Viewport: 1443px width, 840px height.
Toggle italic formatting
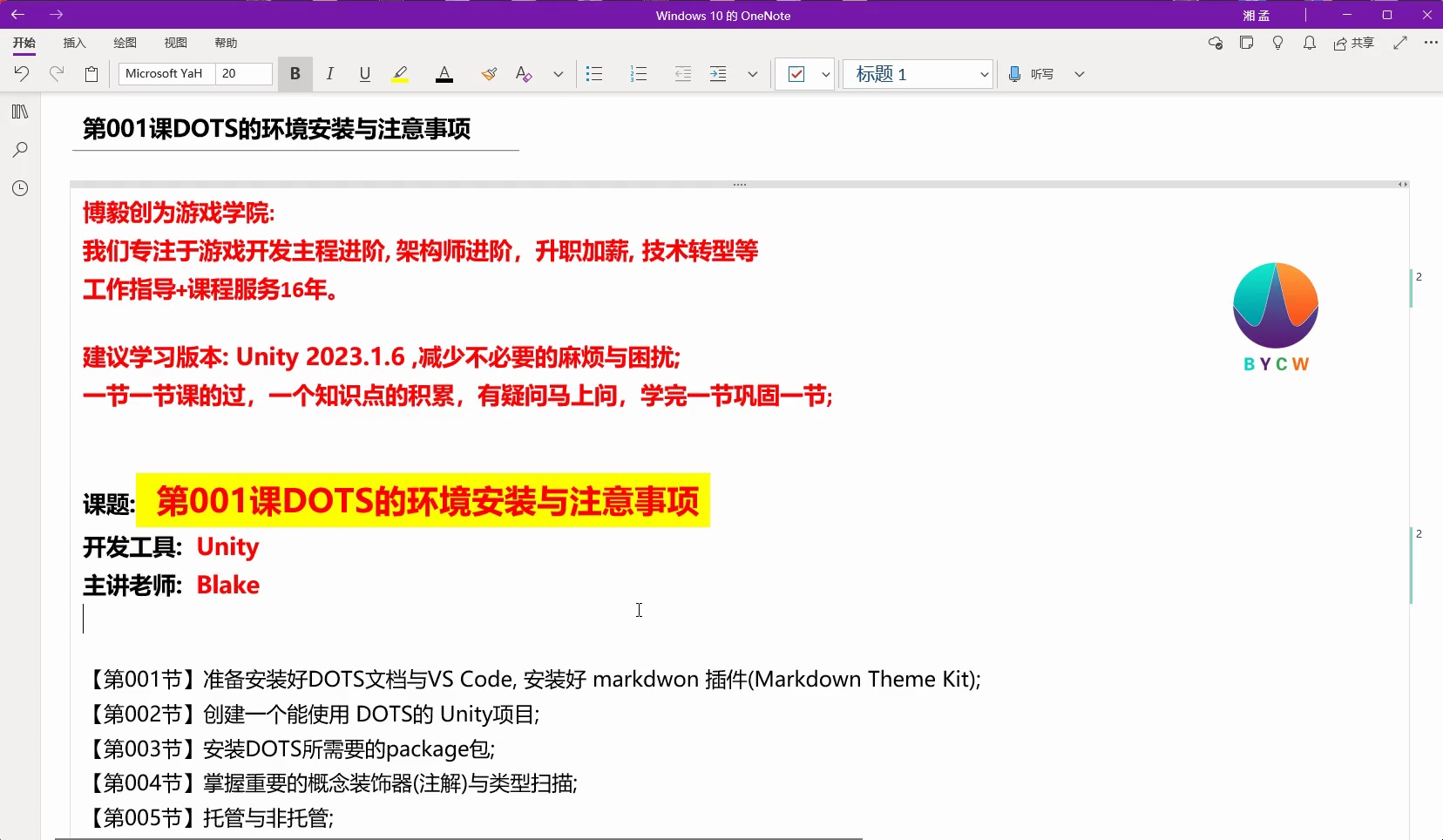click(330, 74)
